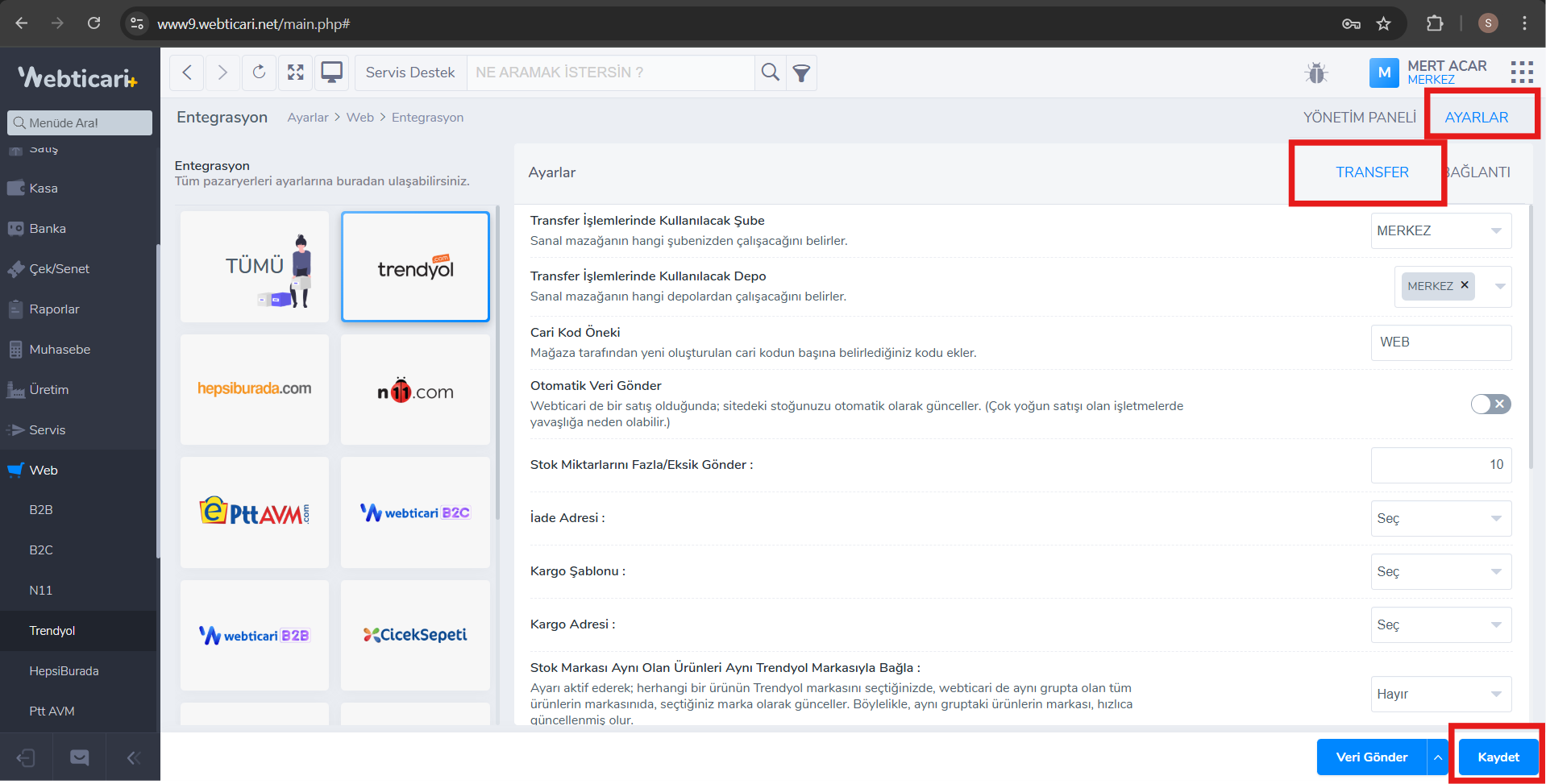Open the apps grid menu icon

coord(1521,73)
